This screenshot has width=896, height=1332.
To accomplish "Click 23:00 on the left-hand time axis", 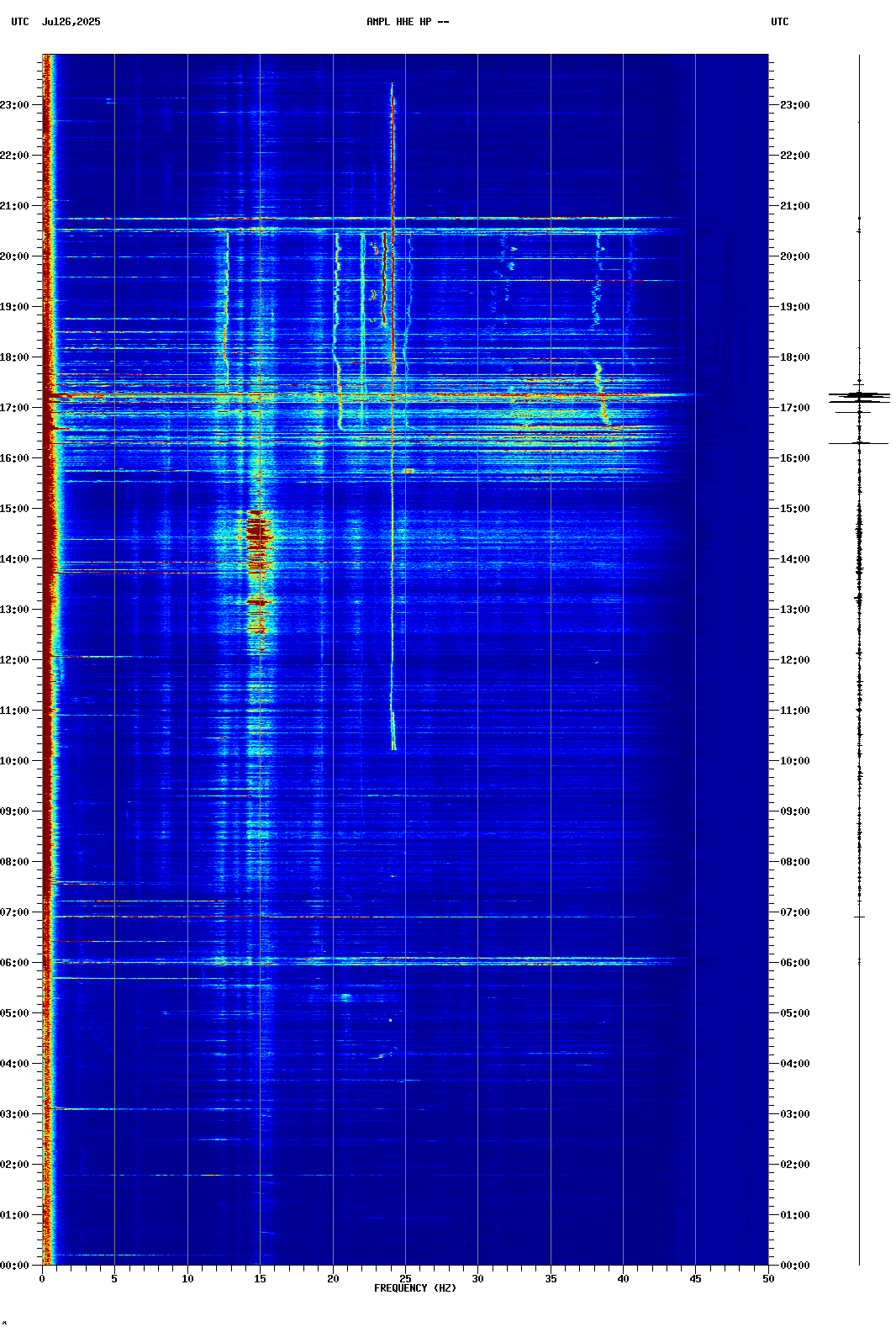I will (14, 105).
